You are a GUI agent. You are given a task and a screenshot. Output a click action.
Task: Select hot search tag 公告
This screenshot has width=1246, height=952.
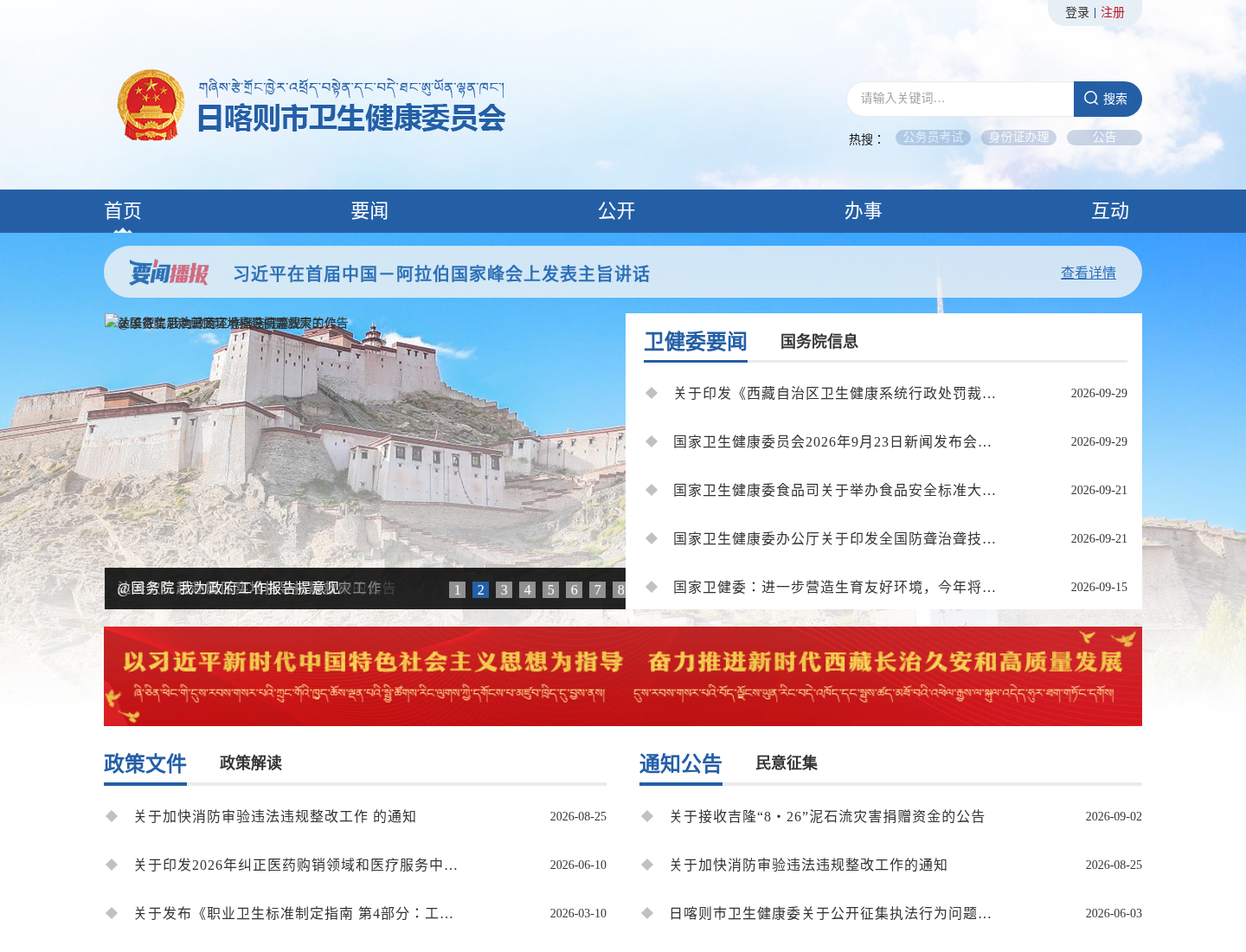point(1104,138)
